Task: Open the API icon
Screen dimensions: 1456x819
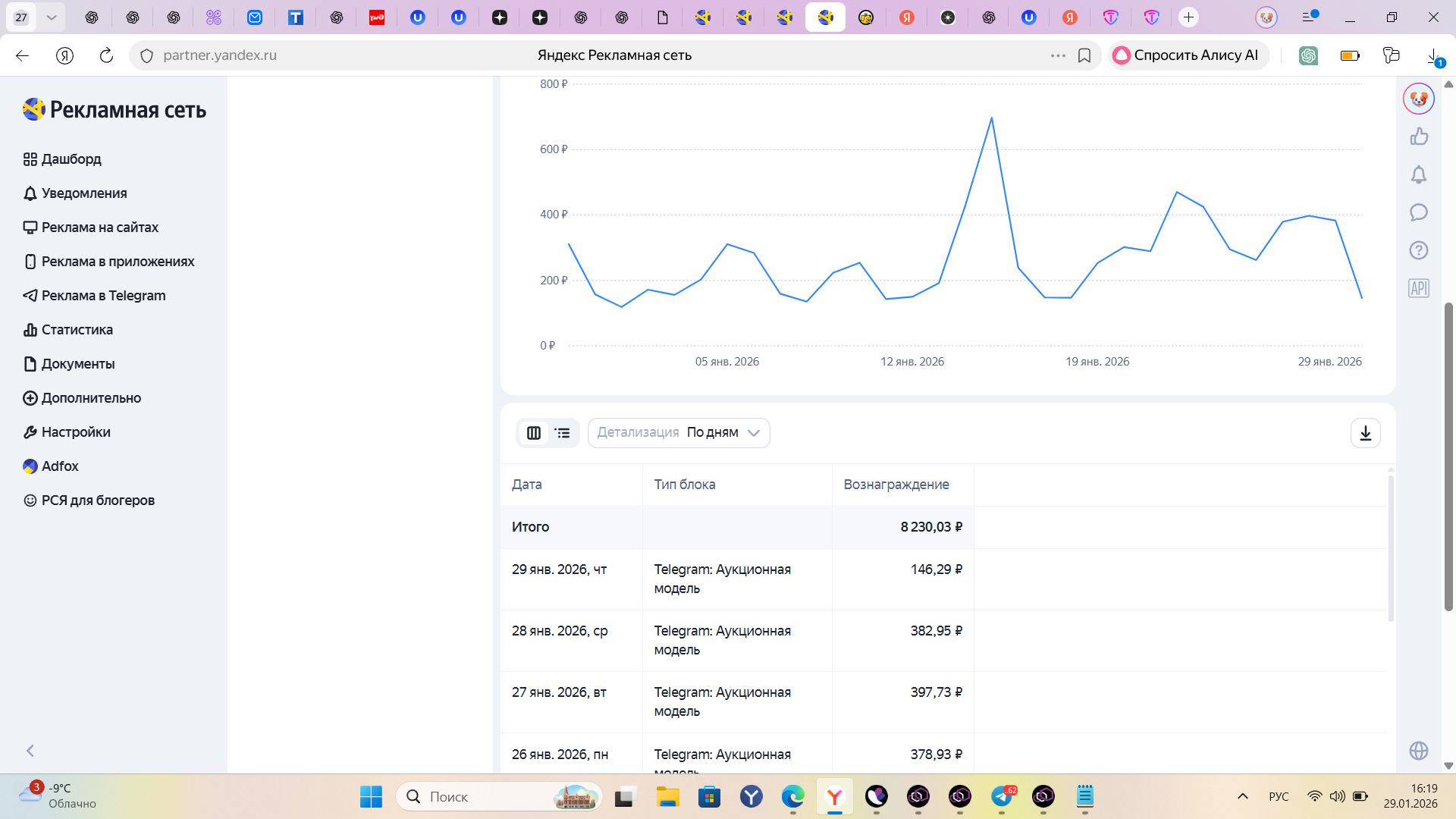Action: coord(1418,288)
